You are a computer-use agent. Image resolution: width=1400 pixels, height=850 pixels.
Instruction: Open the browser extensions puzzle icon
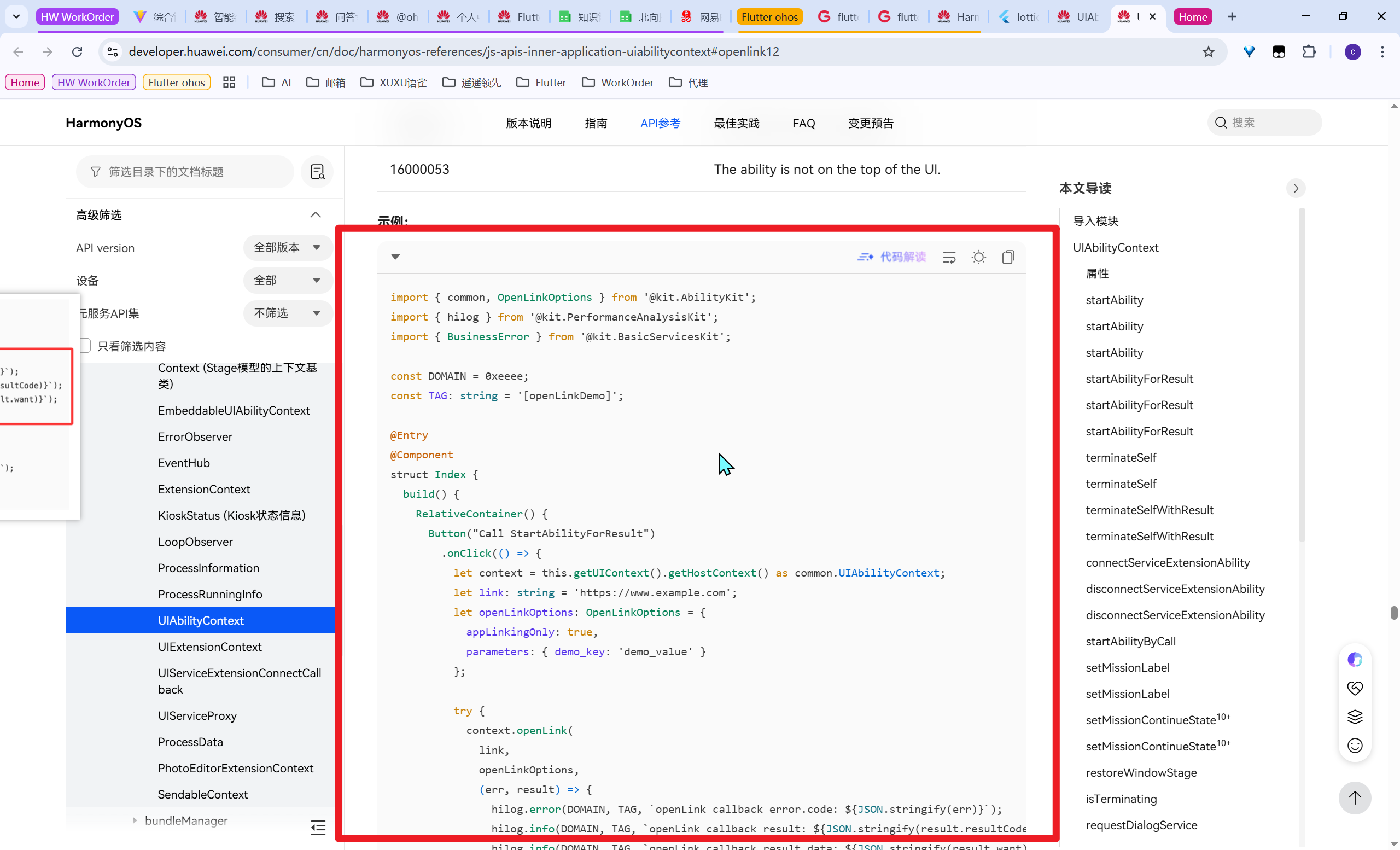pos(1309,52)
